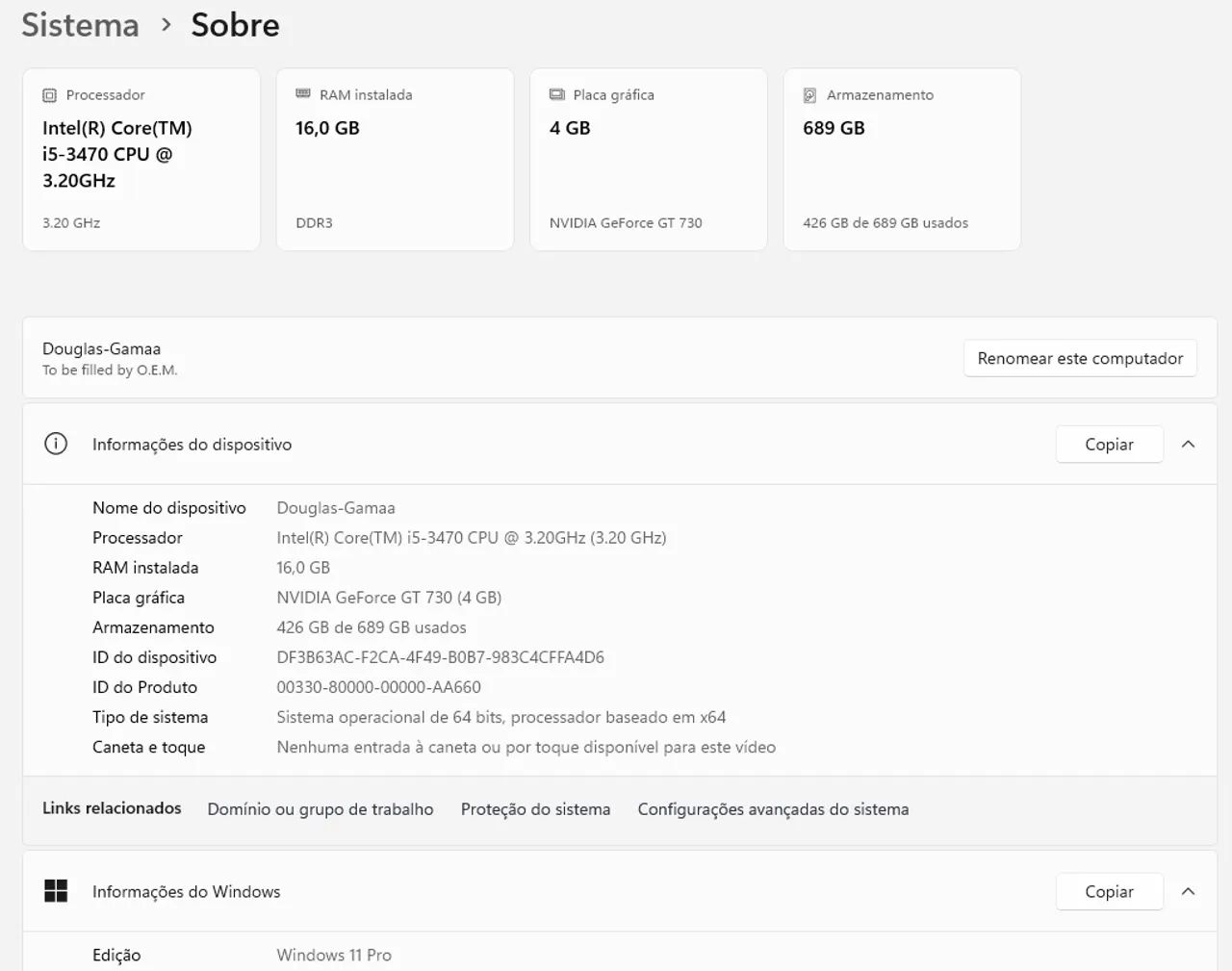The height and width of the screenshot is (971, 1232).
Task: Open Domínio ou grupo de trabalho link
Action: click(321, 809)
